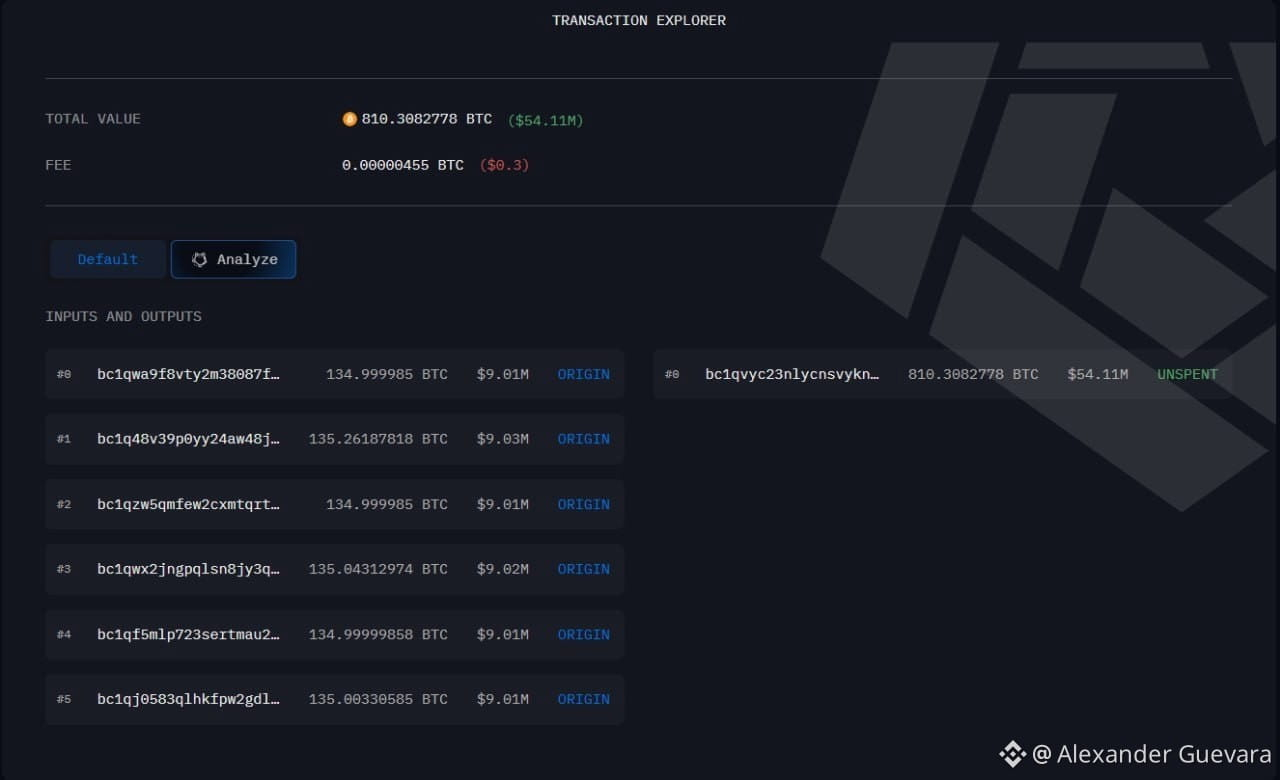Click the fee amount 0.00000455 BTC
Image resolution: width=1280 pixels, height=780 pixels.
(x=403, y=165)
